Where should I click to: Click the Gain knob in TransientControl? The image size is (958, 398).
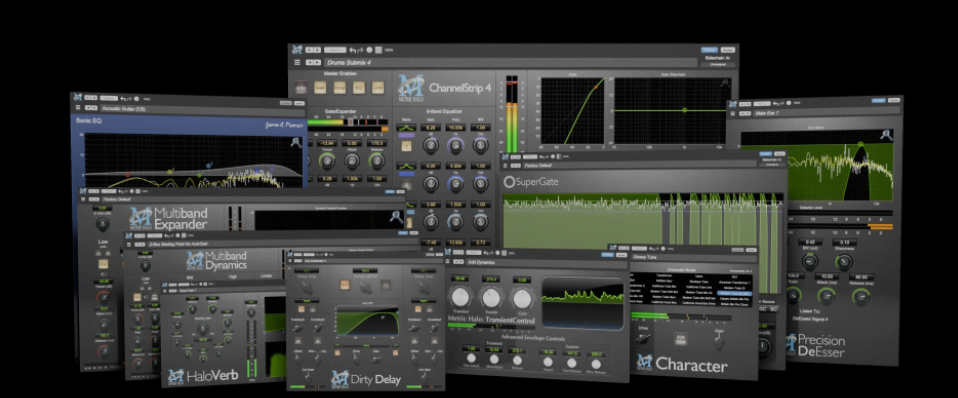coord(521,298)
